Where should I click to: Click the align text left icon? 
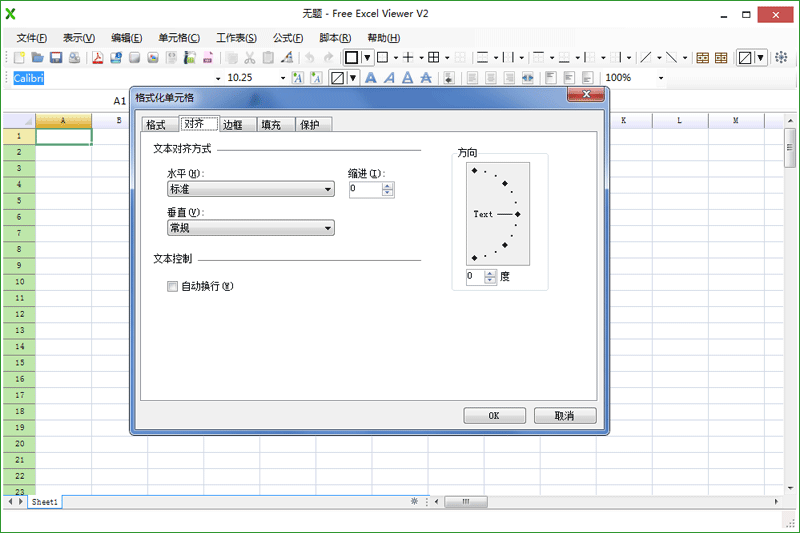(472, 78)
